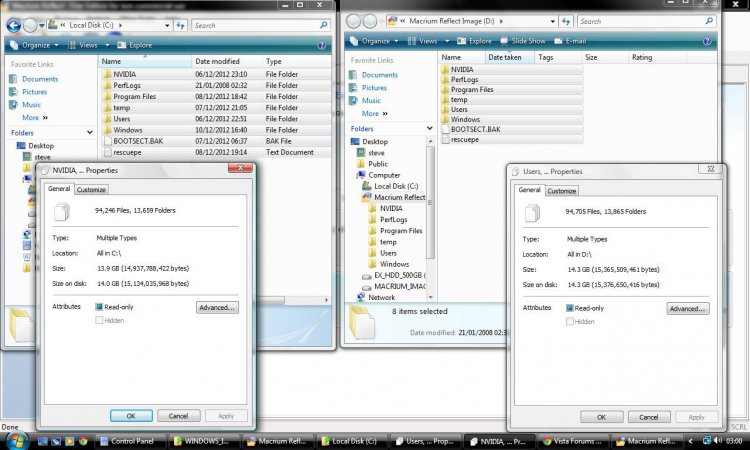Click volume speaker icon in system tray
This screenshot has width=750, height=450.
(717, 440)
